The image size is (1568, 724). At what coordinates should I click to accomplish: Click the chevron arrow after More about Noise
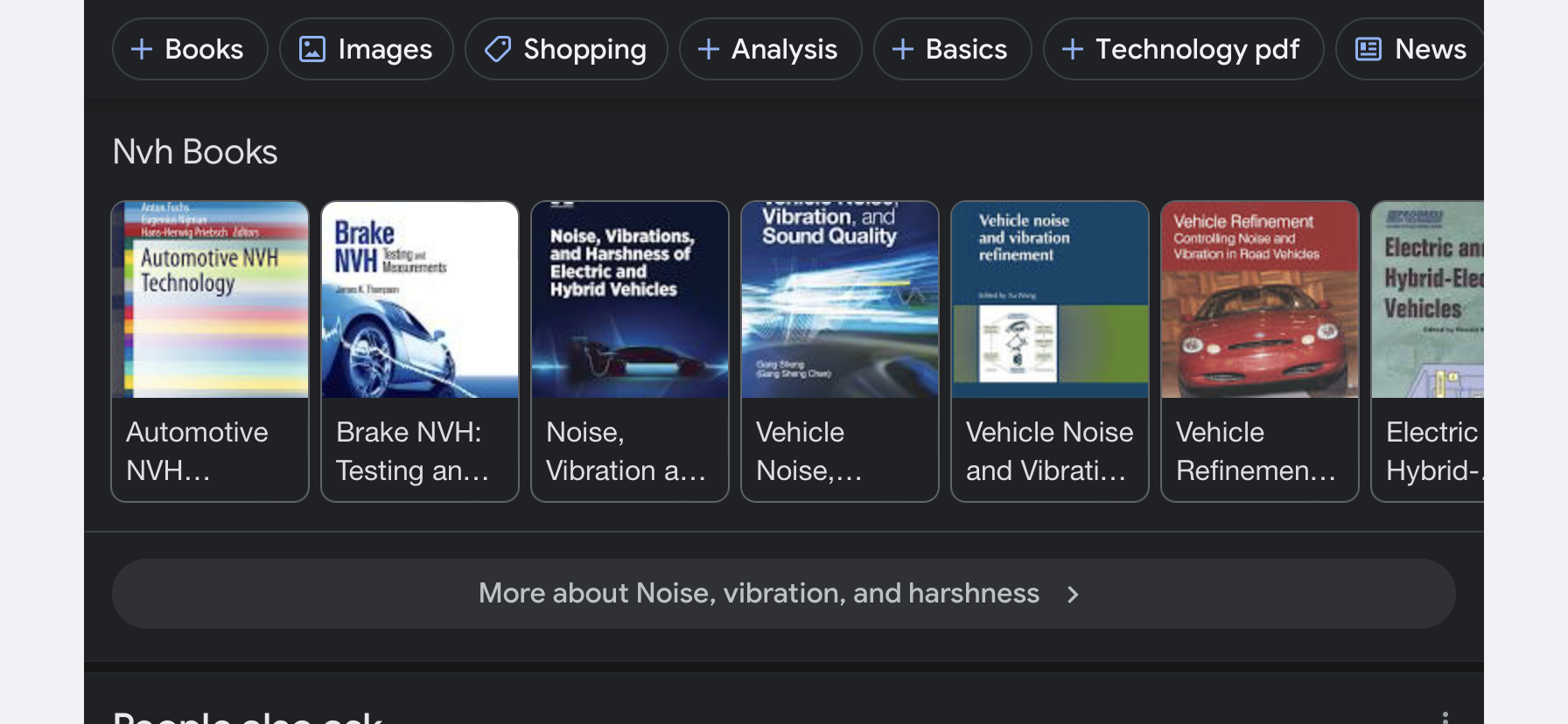1073,595
